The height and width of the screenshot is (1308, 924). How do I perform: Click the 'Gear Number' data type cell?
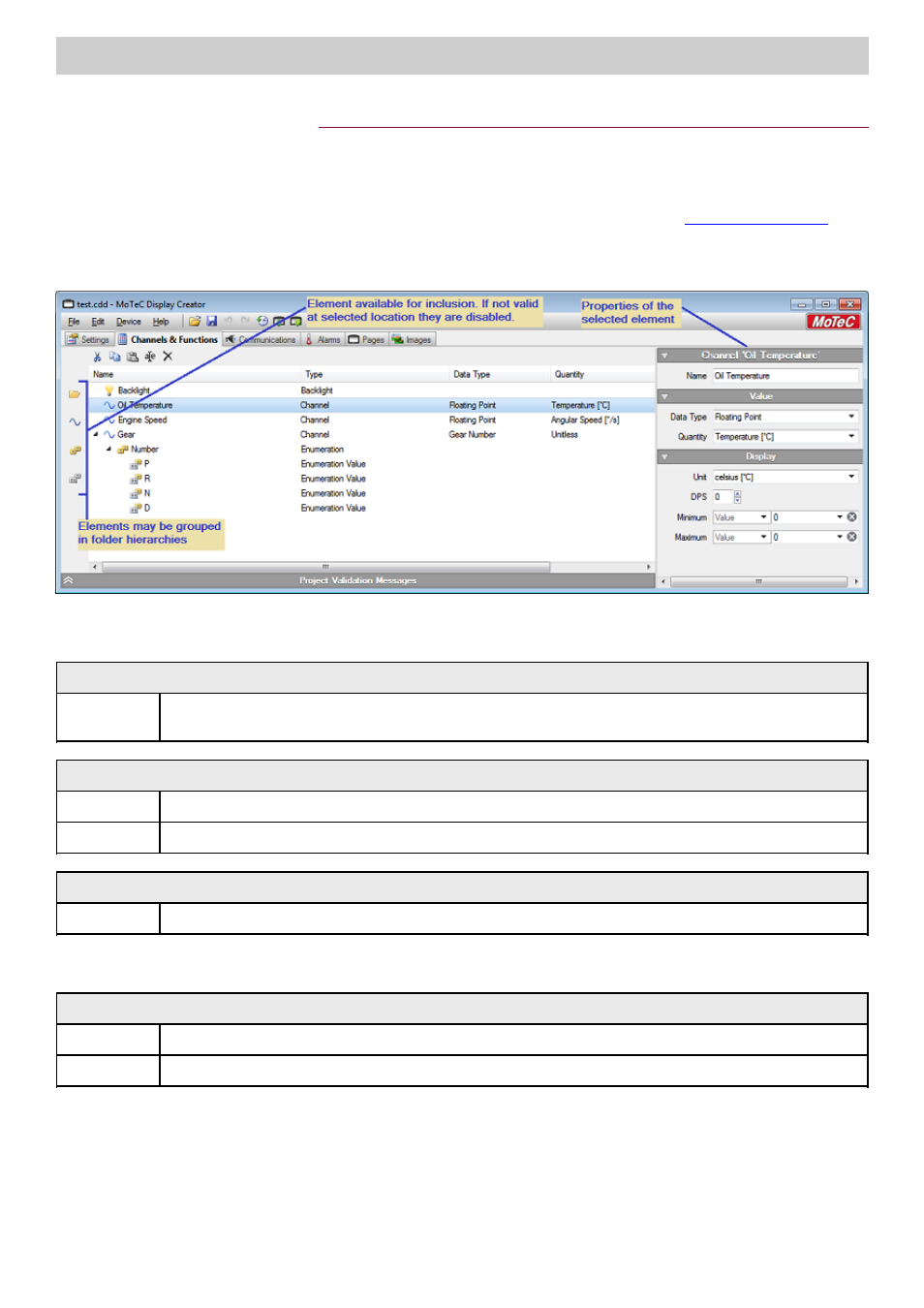[473, 435]
